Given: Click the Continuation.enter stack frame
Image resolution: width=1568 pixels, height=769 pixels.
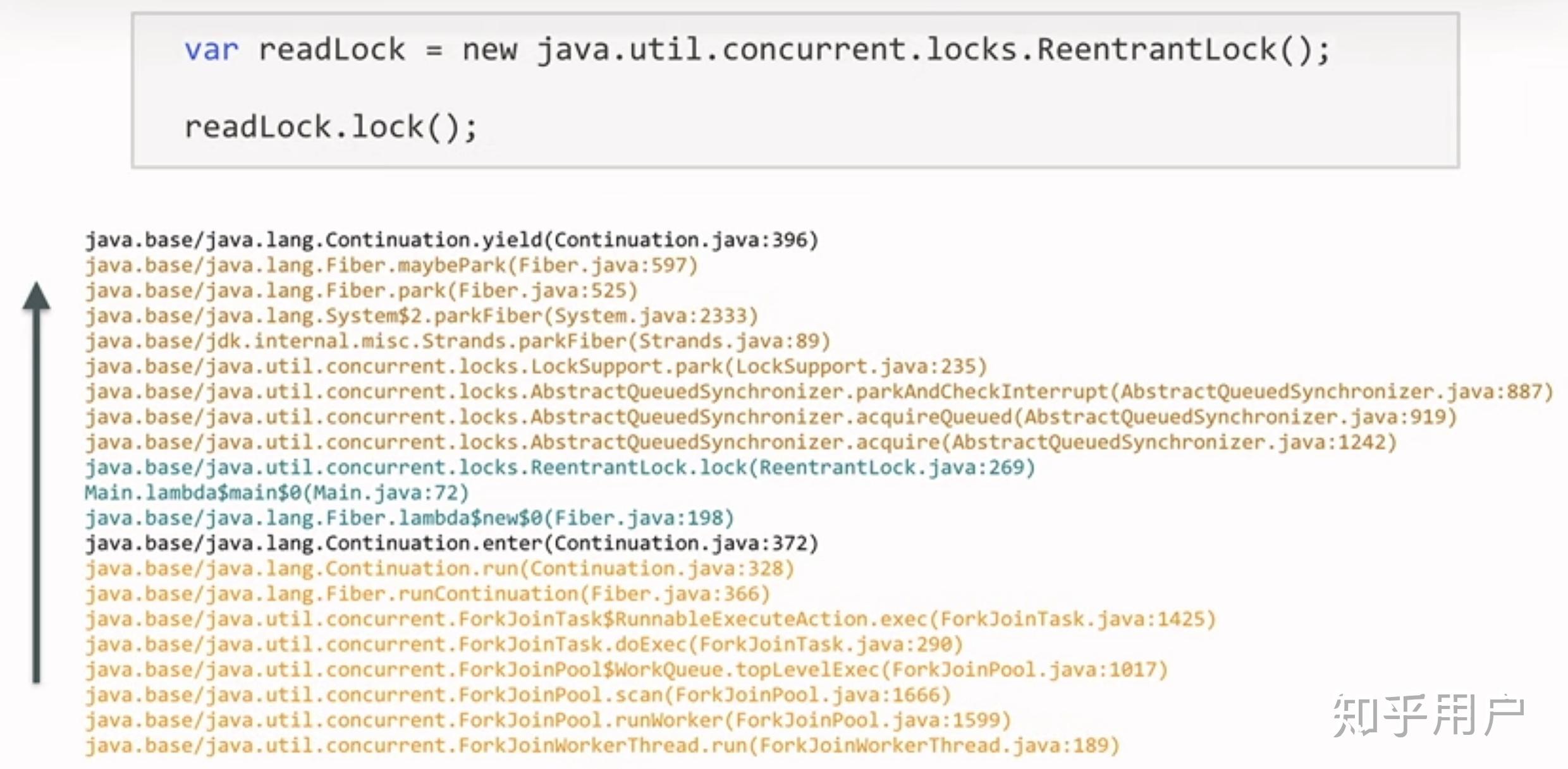Looking at the screenshot, I should (451, 543).
